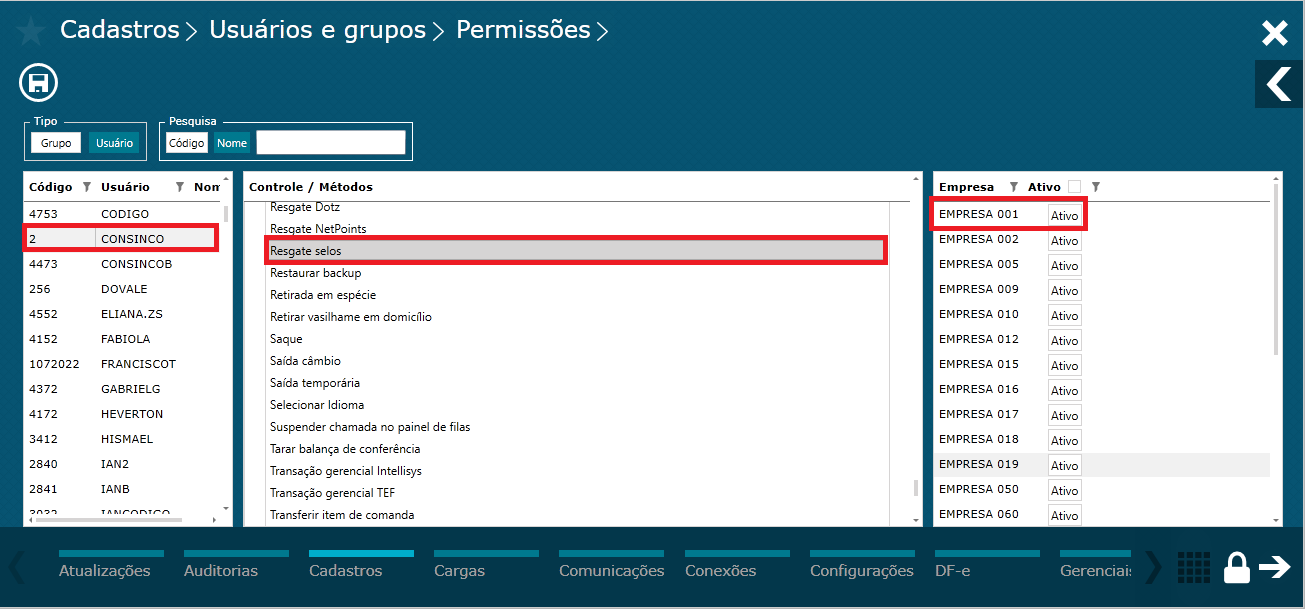
Task: Open the Auditorias module tab
Action: [x=221, y=570]
